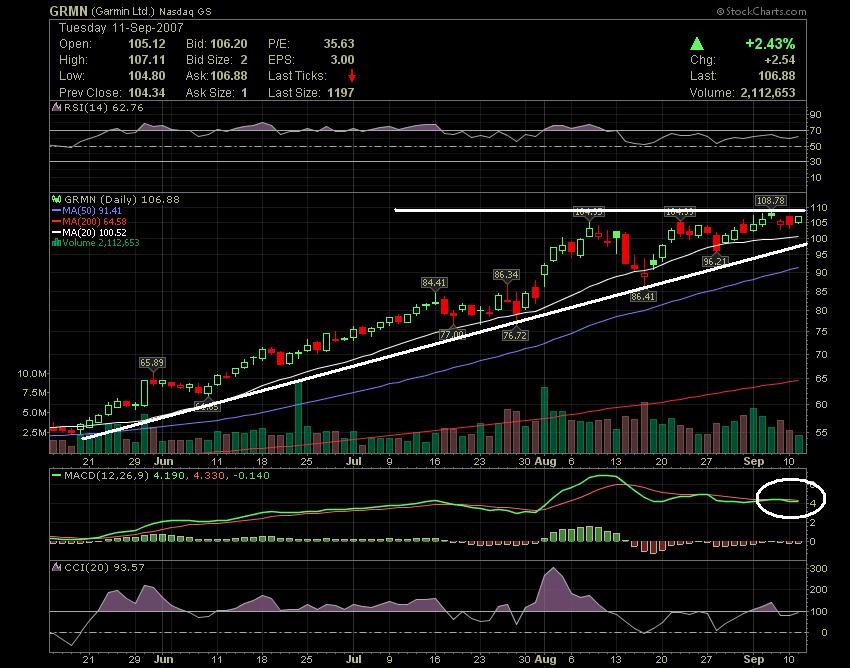Click the Open value 105.12
Image resolution: width=850 pixels, height=668 pixels.
[x=146, y=44]
